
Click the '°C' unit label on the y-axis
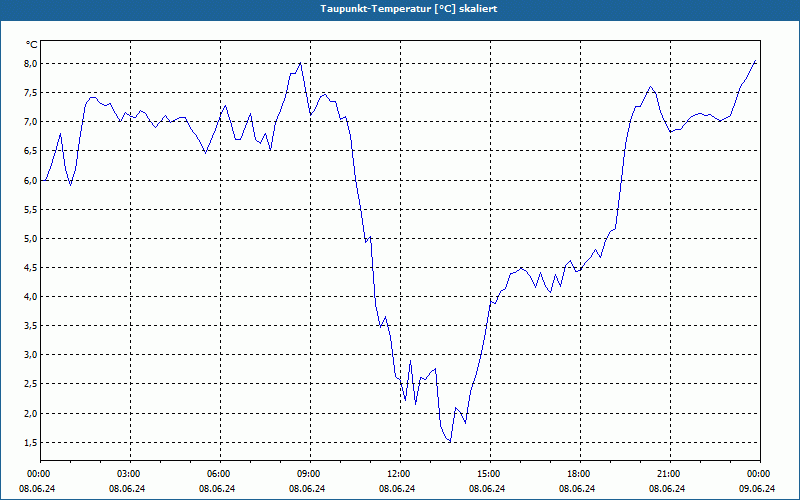pos(31,45)
